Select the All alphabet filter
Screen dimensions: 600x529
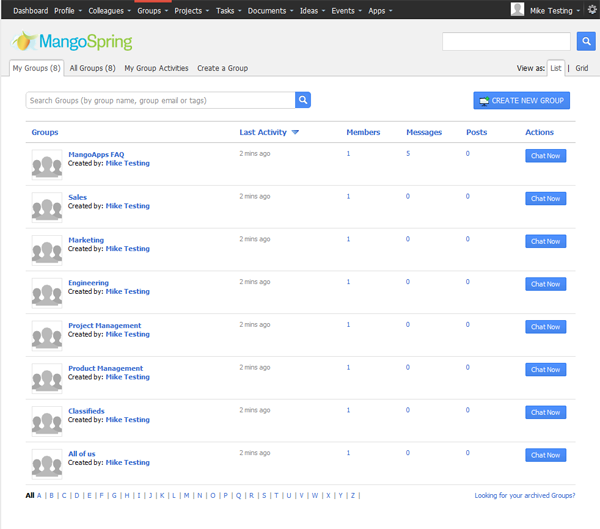tap(30, 495)
